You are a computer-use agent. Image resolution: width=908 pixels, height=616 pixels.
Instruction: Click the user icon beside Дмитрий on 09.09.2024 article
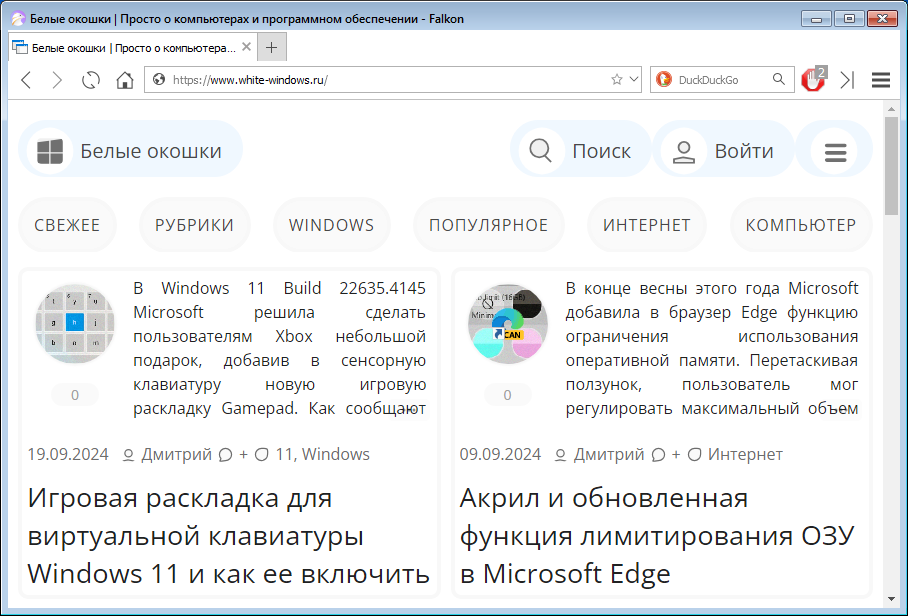pos(561,455)
